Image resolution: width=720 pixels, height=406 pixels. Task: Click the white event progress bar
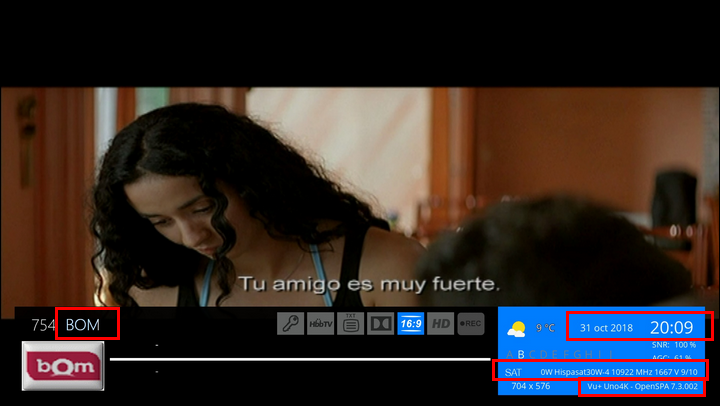pyautogui.click(x=300, y=359)
